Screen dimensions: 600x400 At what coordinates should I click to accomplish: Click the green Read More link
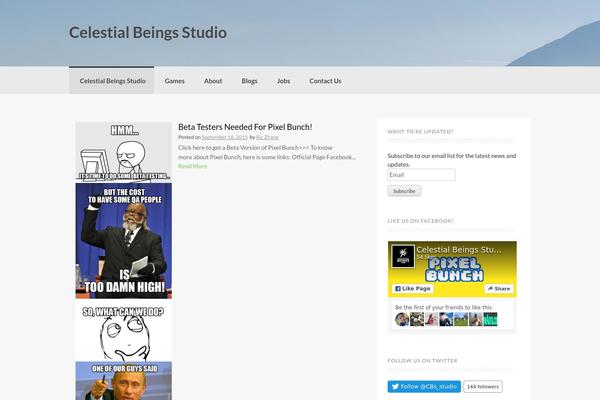pyautogui.click(x=192, y=166)
